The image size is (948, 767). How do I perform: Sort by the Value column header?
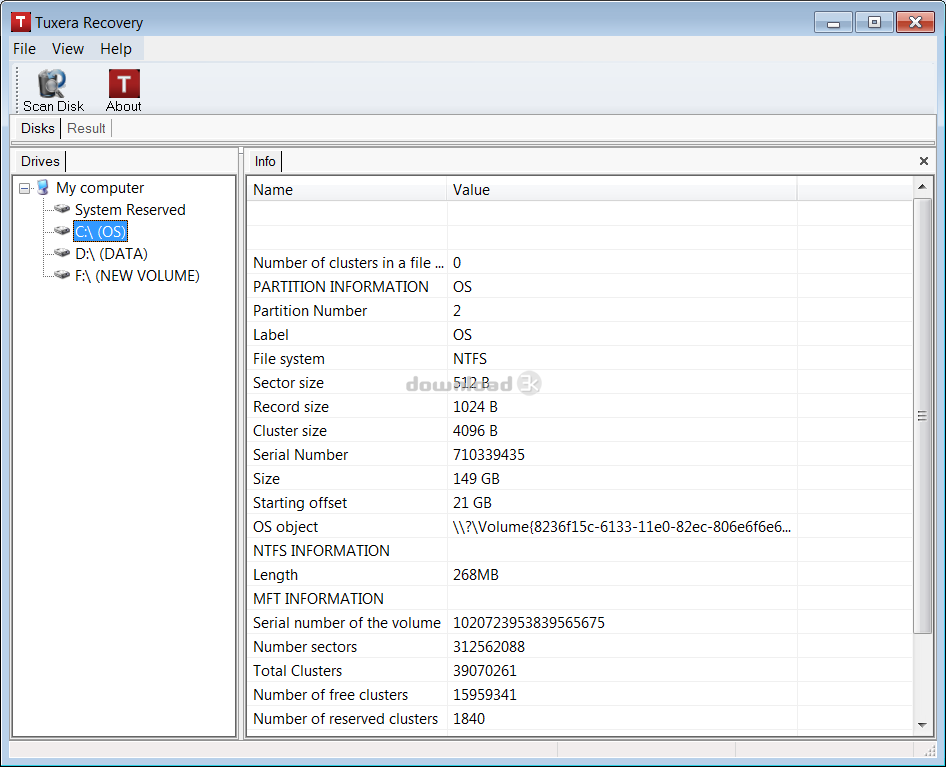tap(622, 190)
